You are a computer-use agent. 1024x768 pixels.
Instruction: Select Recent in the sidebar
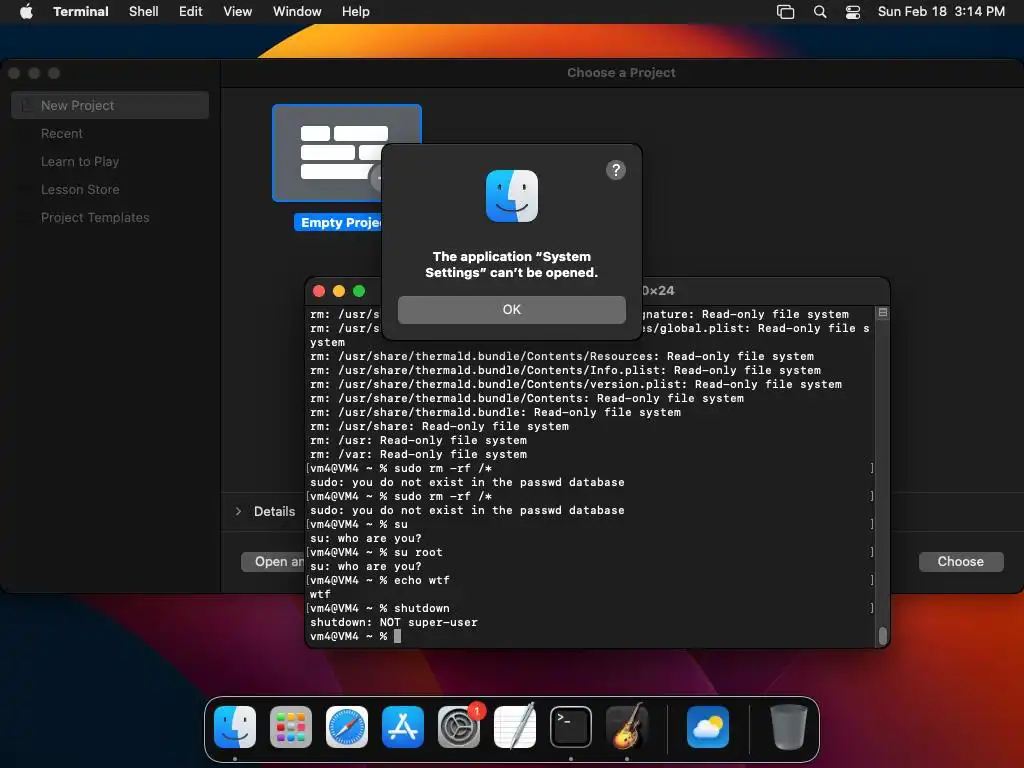[x=61, y=133]
